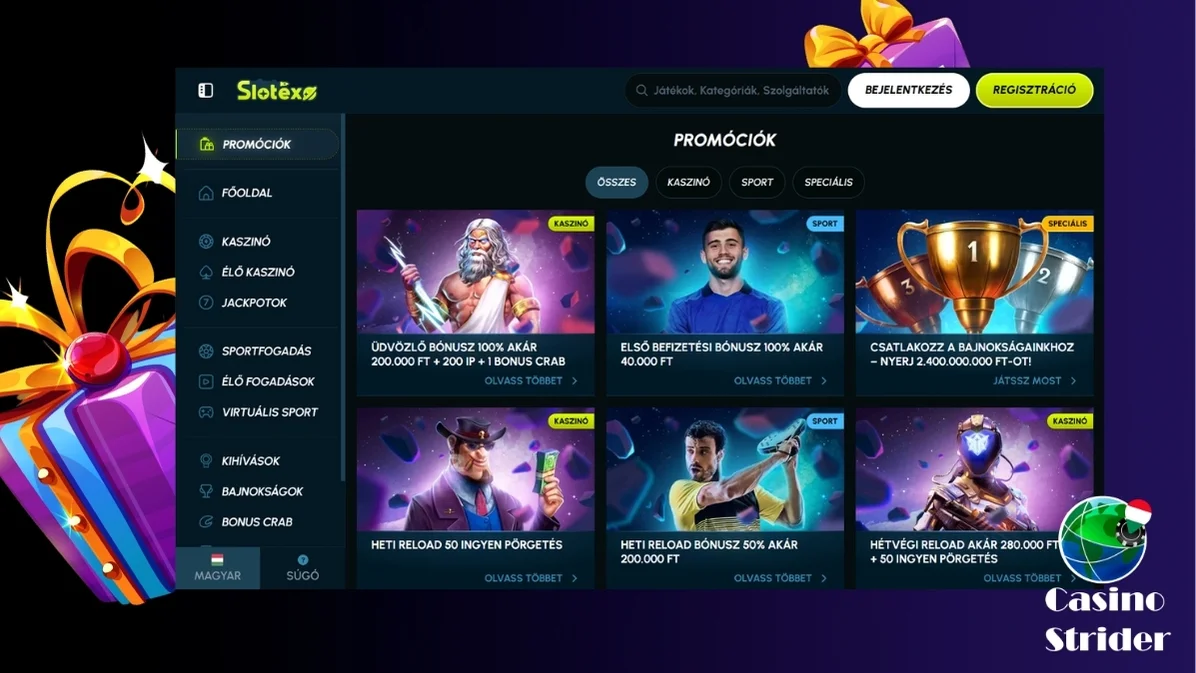The width and height of the screenshot is (1196, 673).
Task: Open Kaszinó from the sidebar
Action: (246, 241)
